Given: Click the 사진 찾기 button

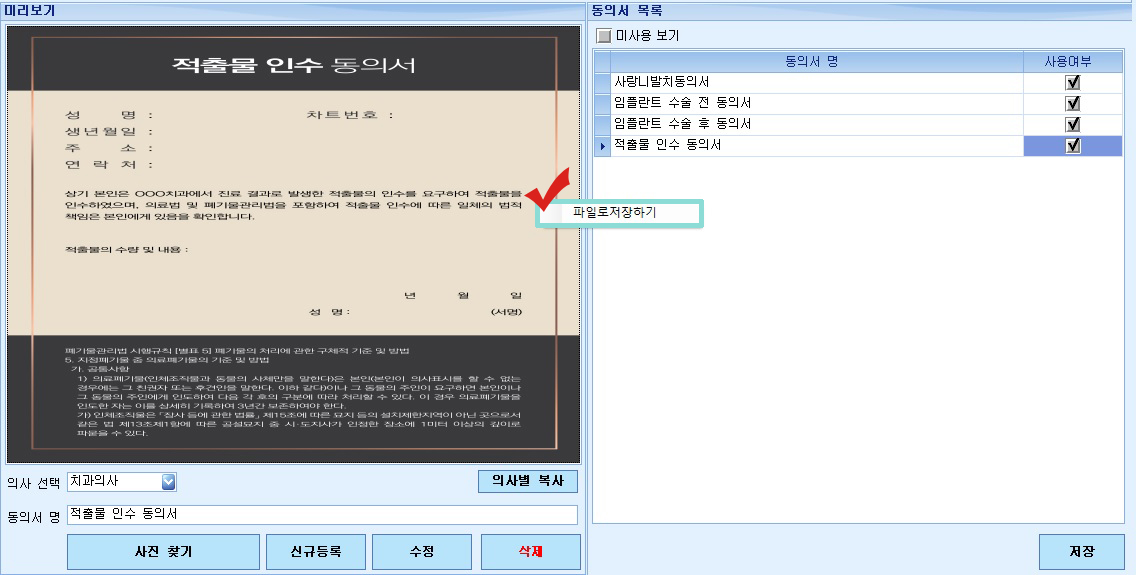Looking at the screenshot, I should pos(163,552).
